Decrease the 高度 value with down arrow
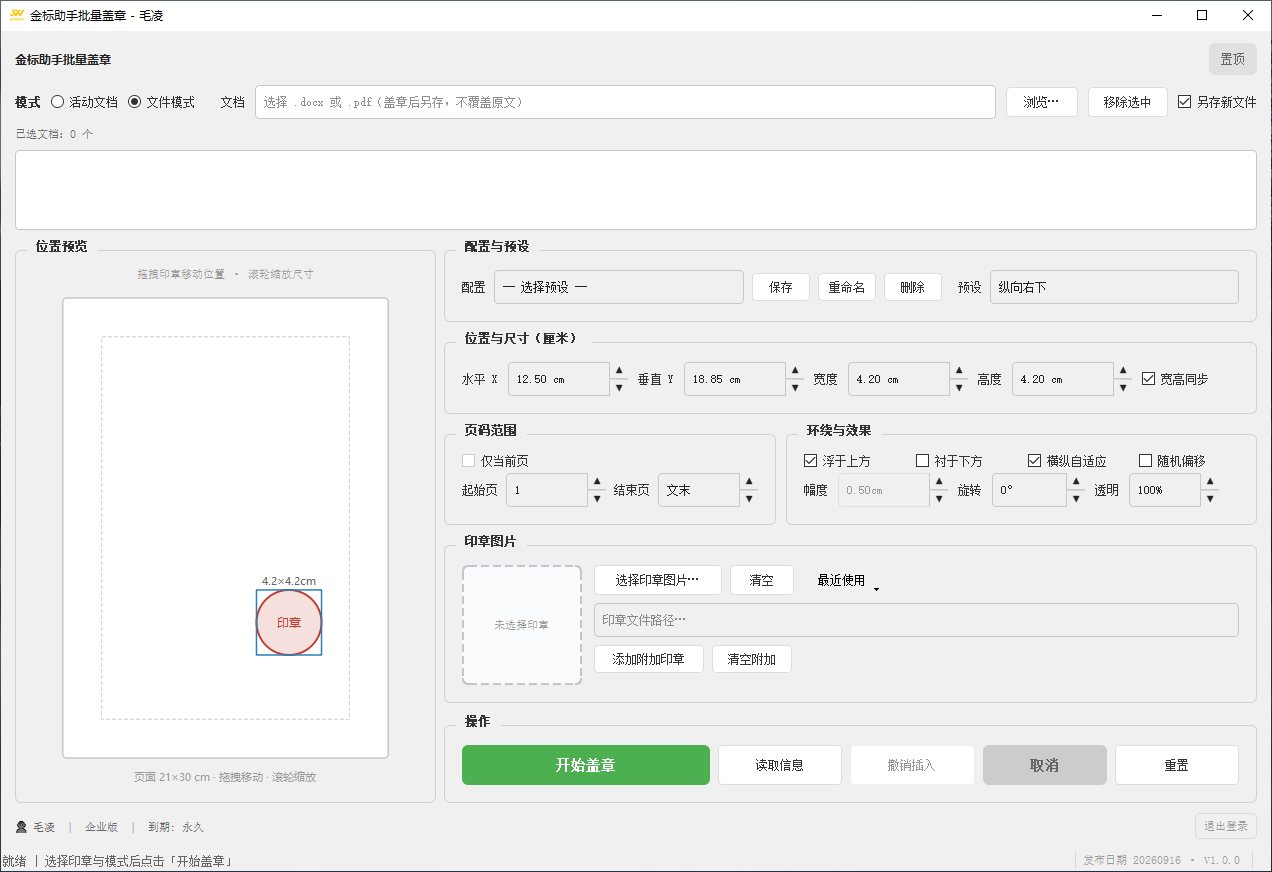 point(1123,387)
